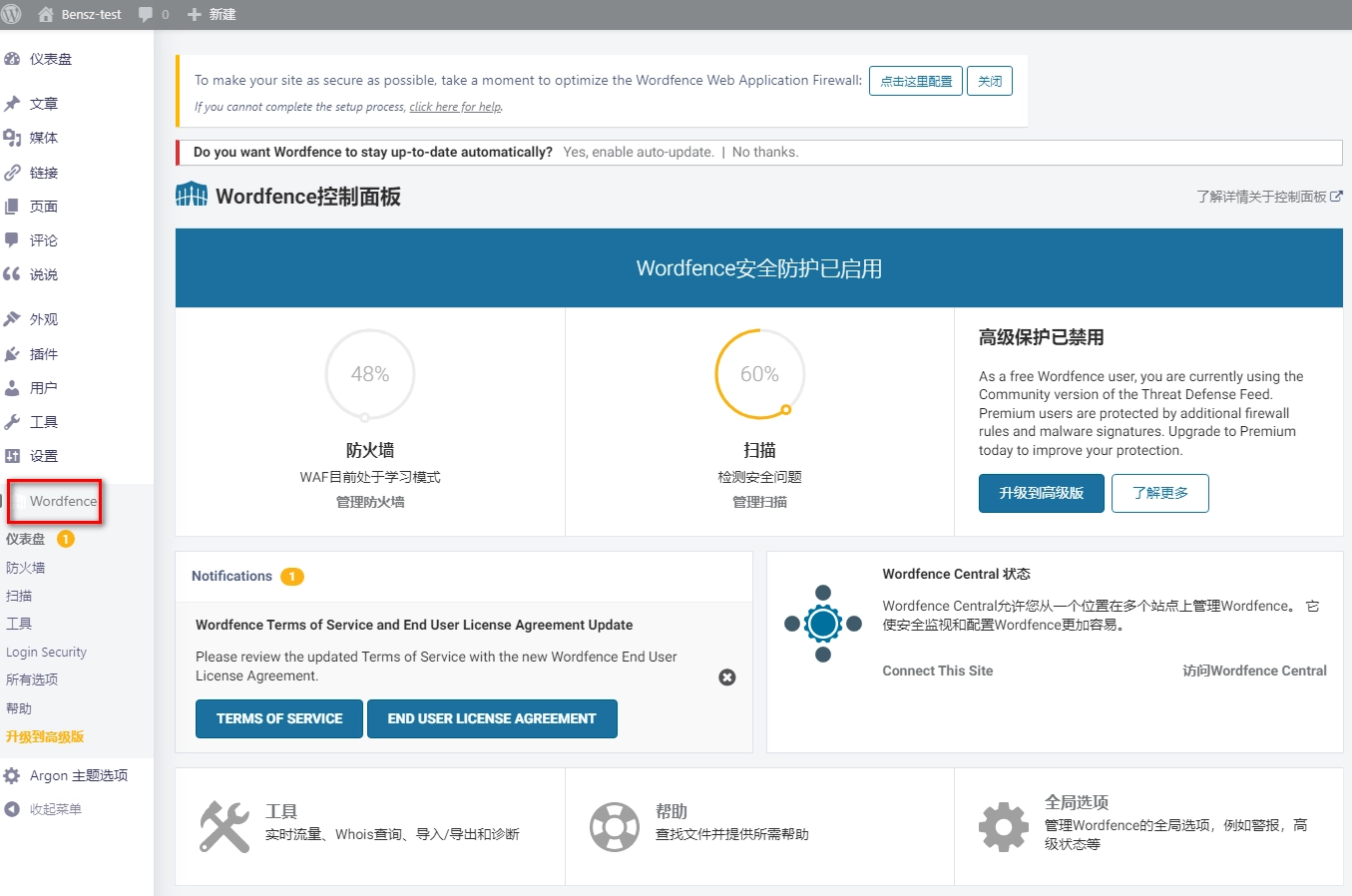Click the Wordfence安全防护已启用 banner
The image size is (1352, 896).
(x=759, y=268)
